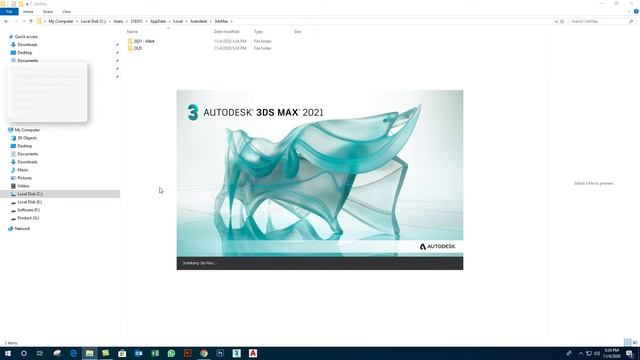Click the My Computer breadcrumb segment
This screenshot has width=640, height=360.
pyautogui.click(x=61, y=21)
